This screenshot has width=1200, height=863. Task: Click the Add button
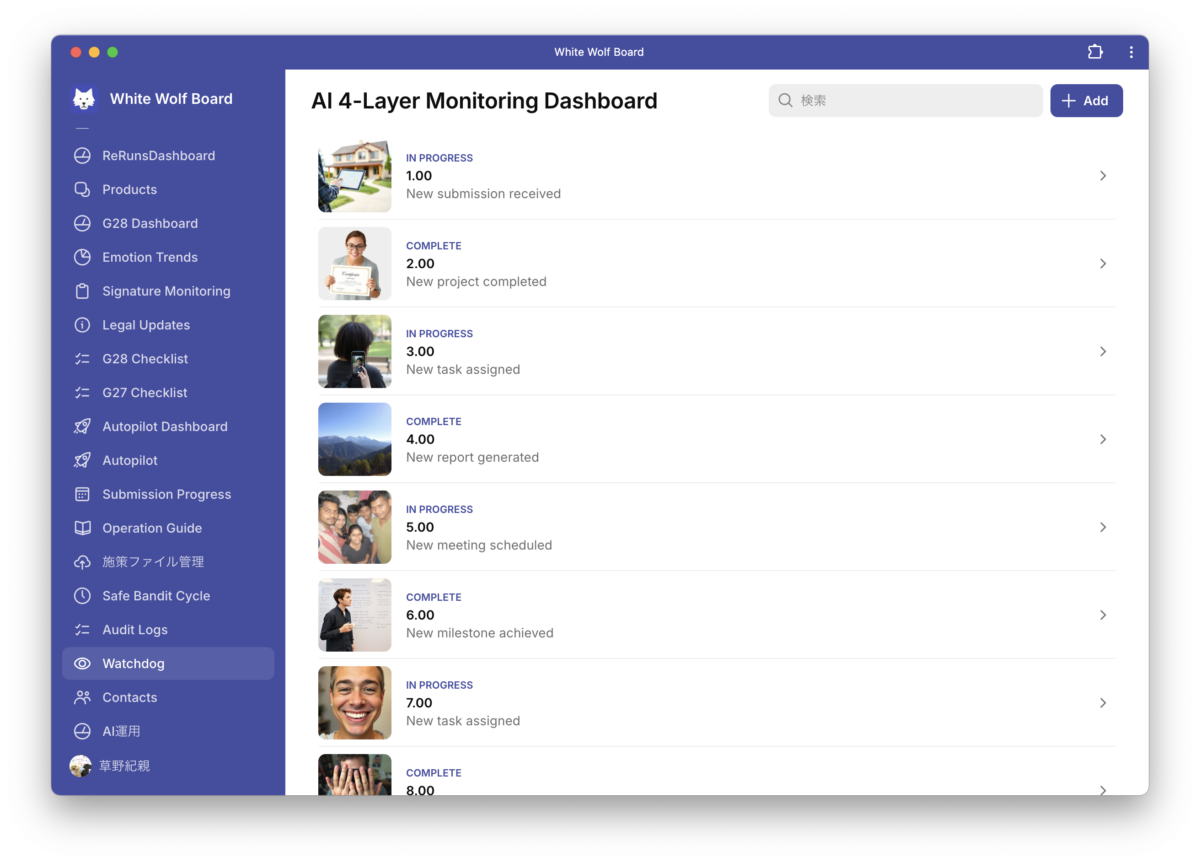click(x=1086, y=101)
